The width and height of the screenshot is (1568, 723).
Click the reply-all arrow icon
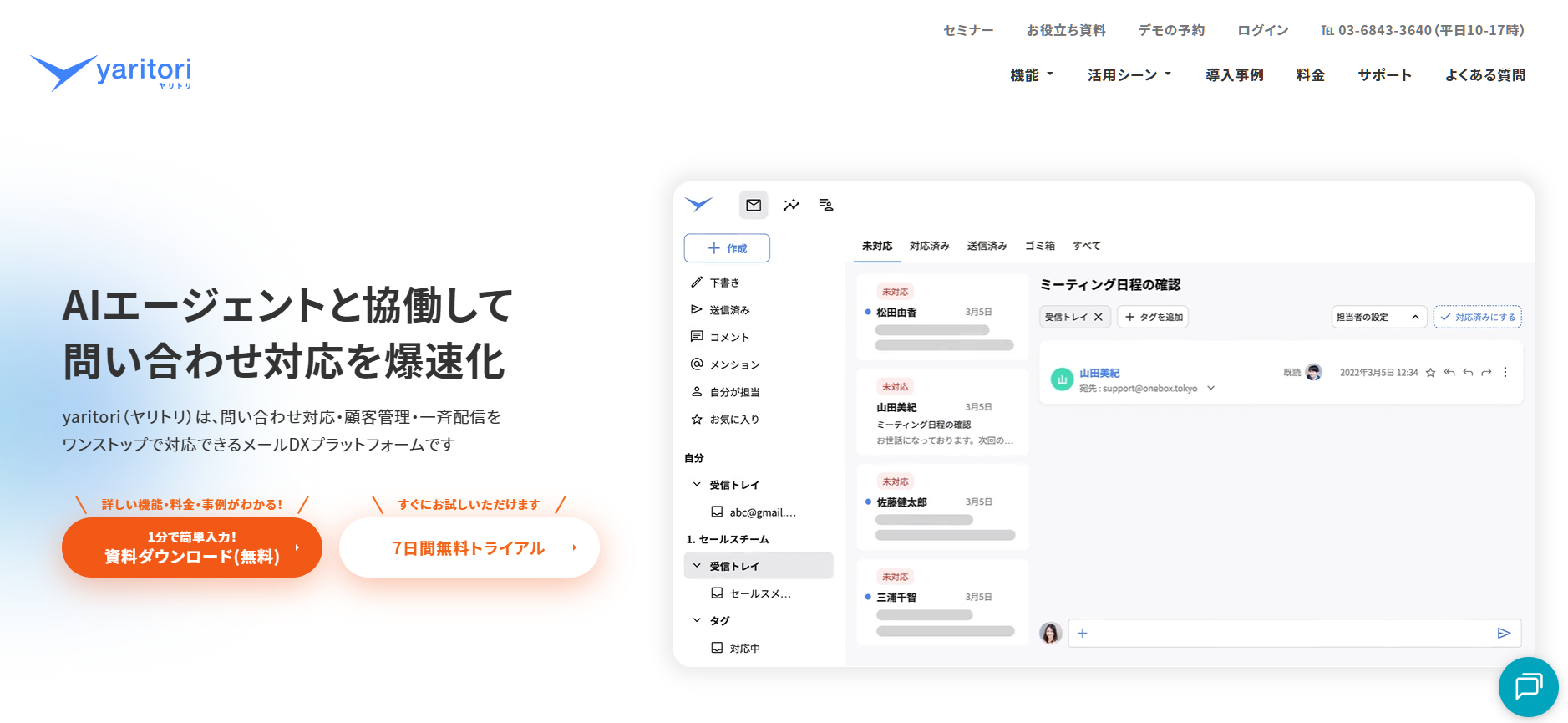click(1449, 373)
